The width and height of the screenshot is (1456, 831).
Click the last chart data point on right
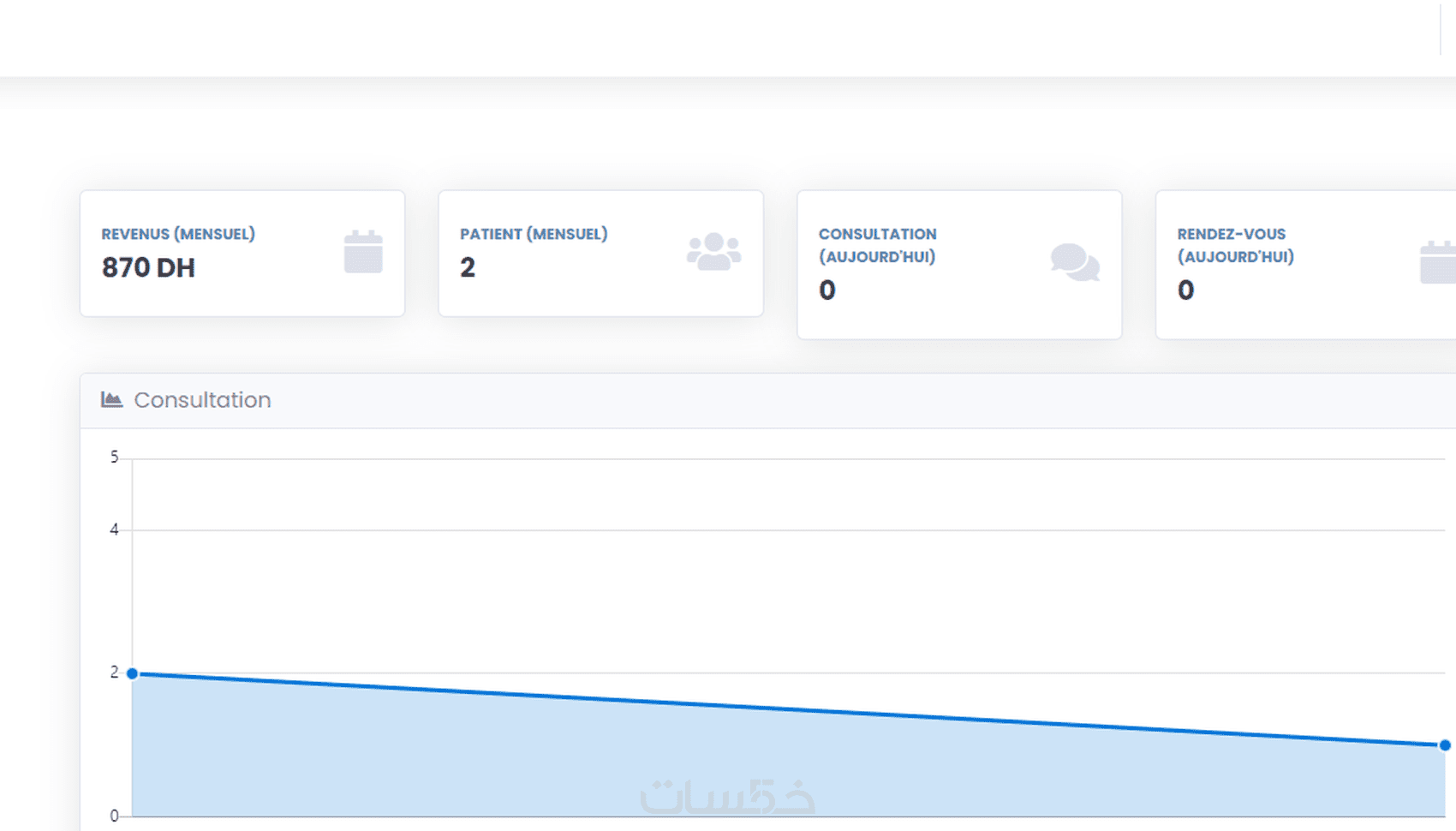click(x=1445, y=745)
